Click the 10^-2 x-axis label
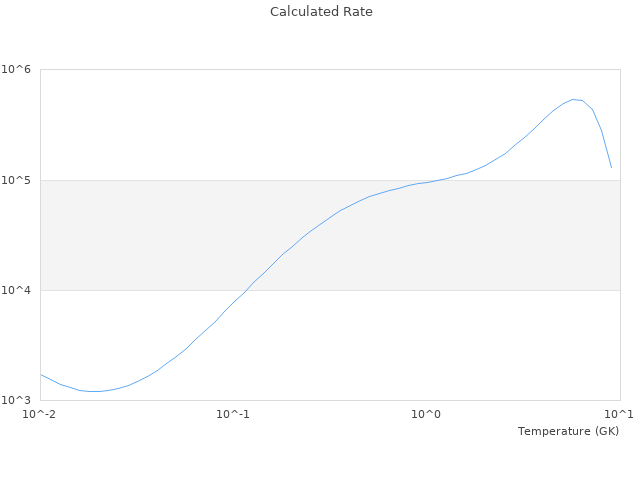 pyautogui.click(x=40, y=414)
